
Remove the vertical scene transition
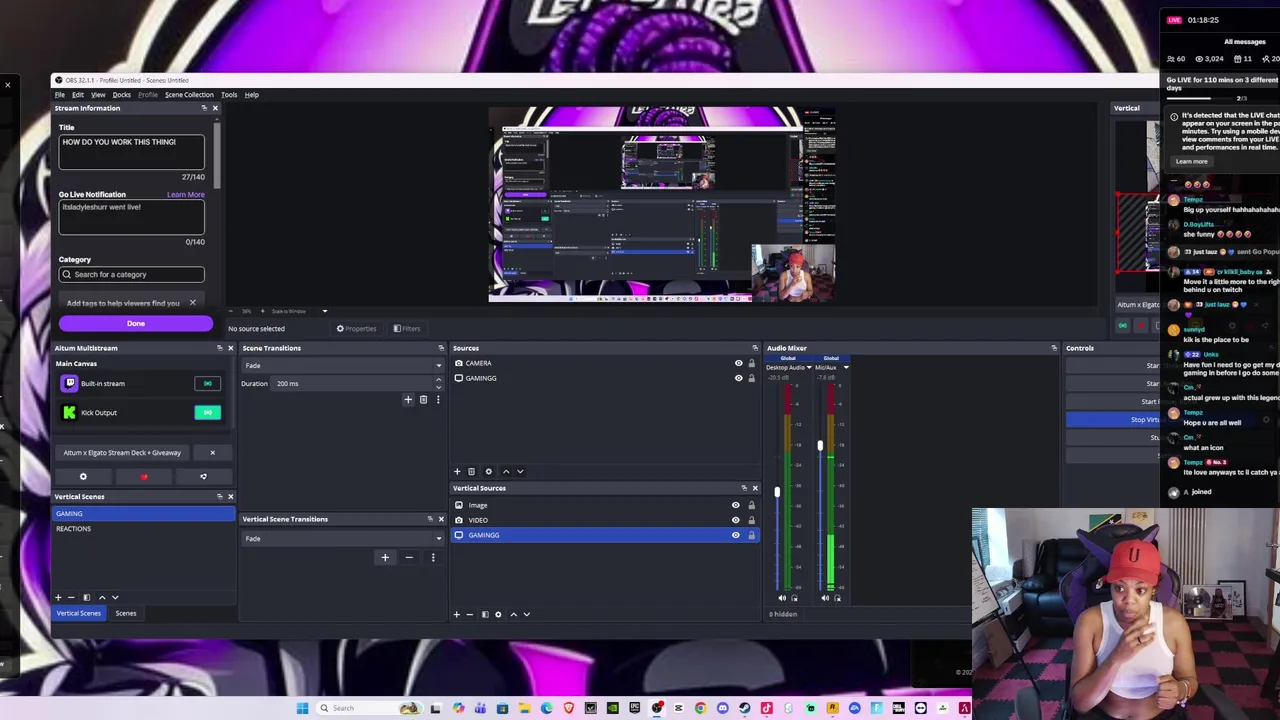pos(409,557)
